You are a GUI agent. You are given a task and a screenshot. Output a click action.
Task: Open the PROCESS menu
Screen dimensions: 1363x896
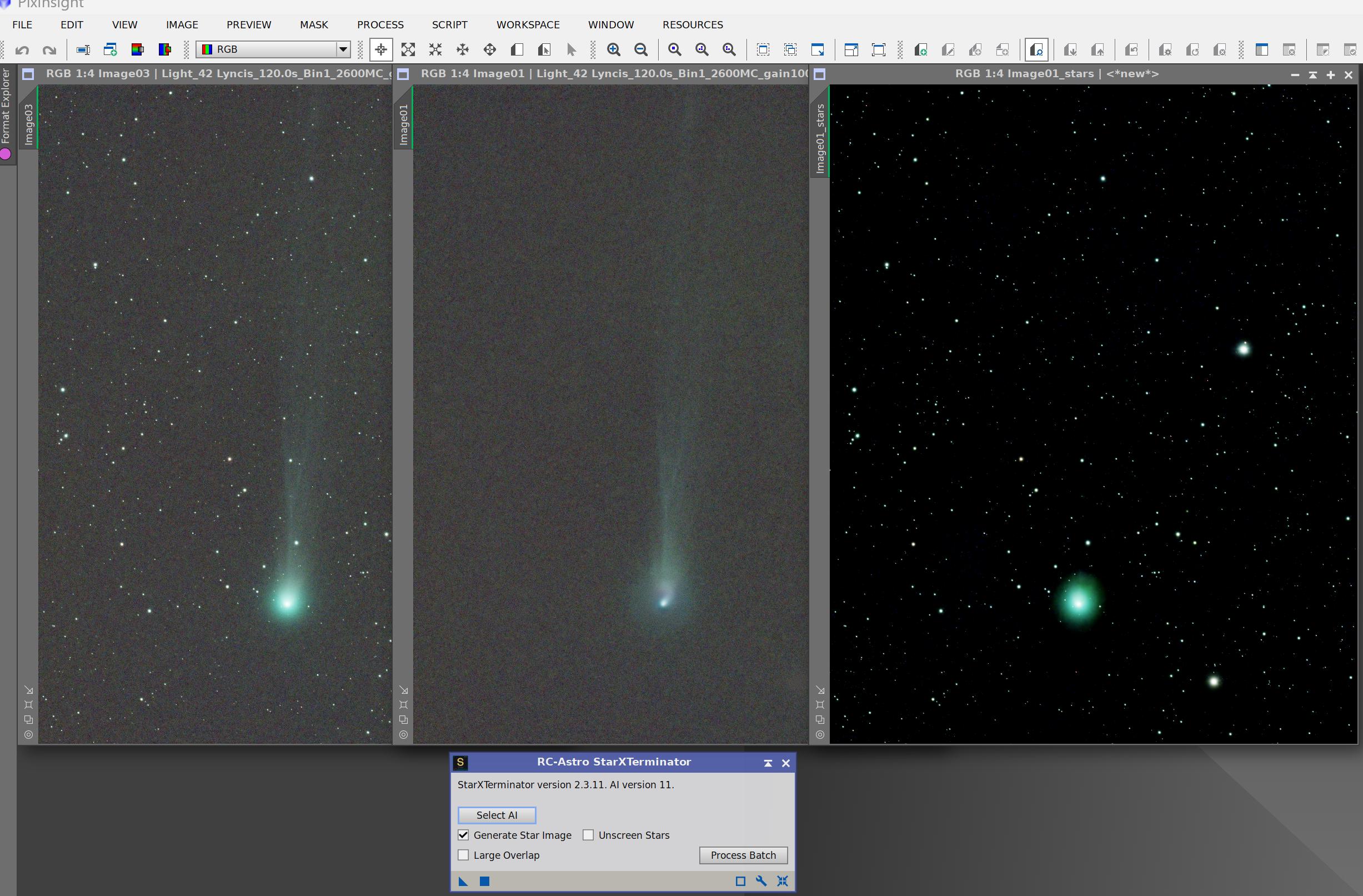click(380, 24)
